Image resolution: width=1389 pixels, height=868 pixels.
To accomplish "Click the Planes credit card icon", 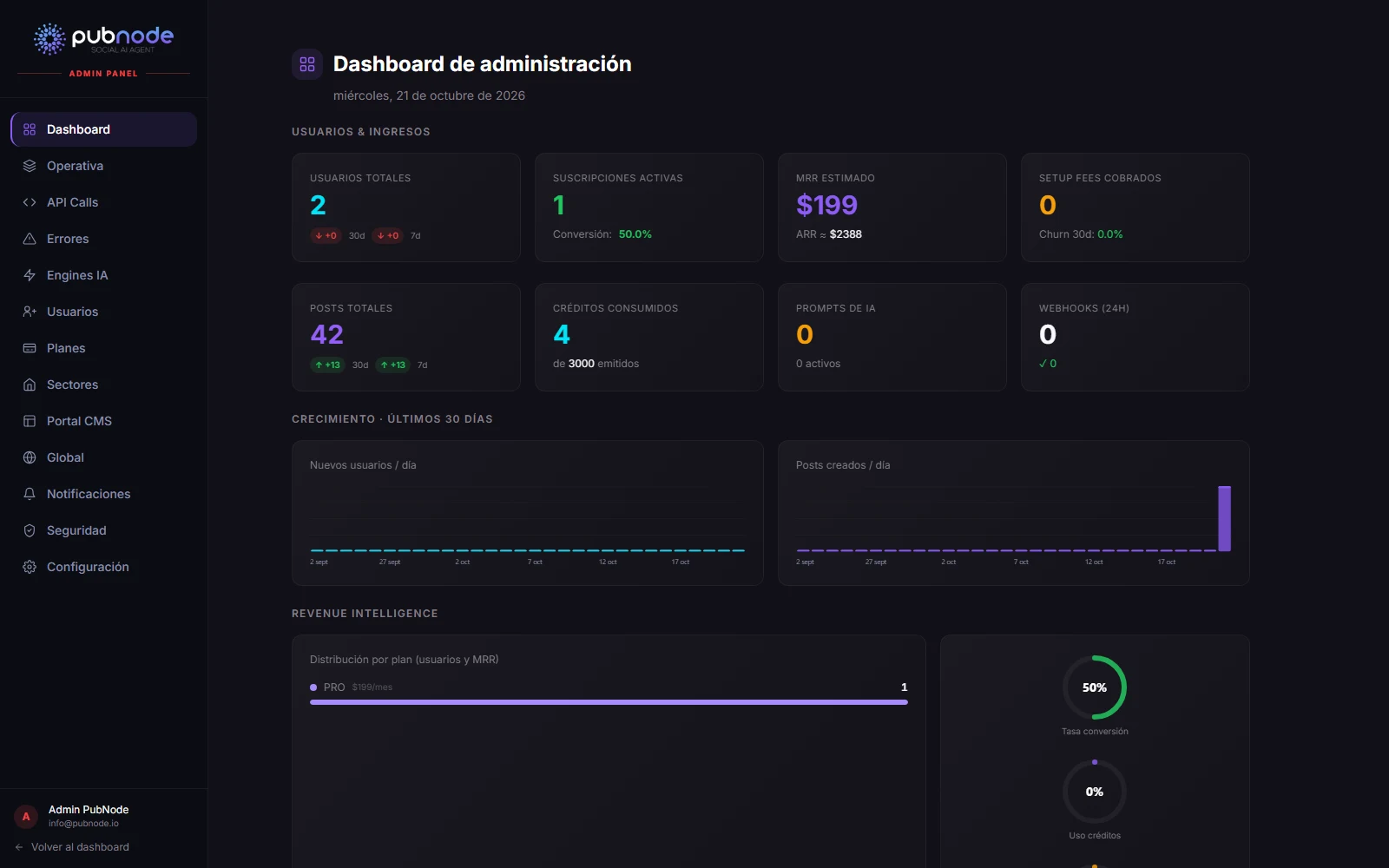I will tap(30, 348).
